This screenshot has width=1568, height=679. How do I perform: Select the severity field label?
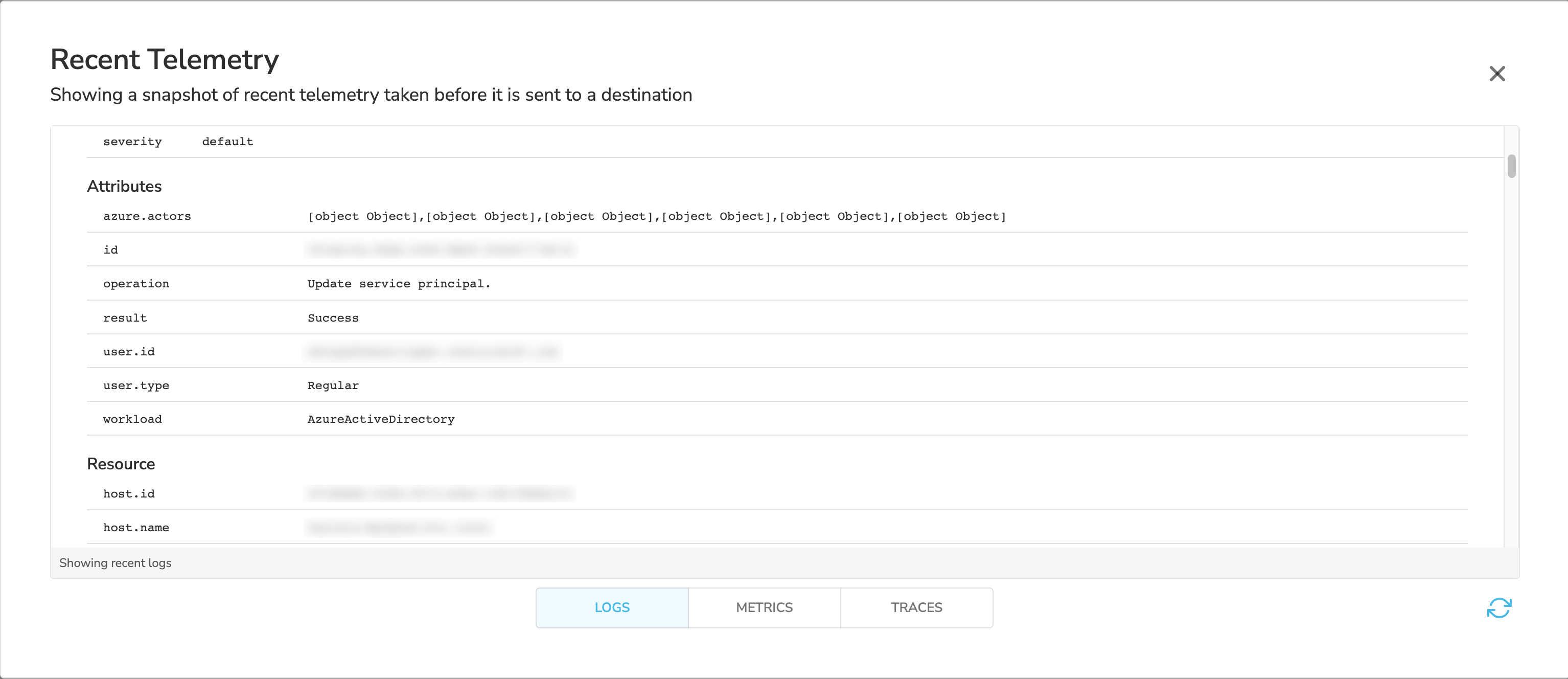pos(132,141)
